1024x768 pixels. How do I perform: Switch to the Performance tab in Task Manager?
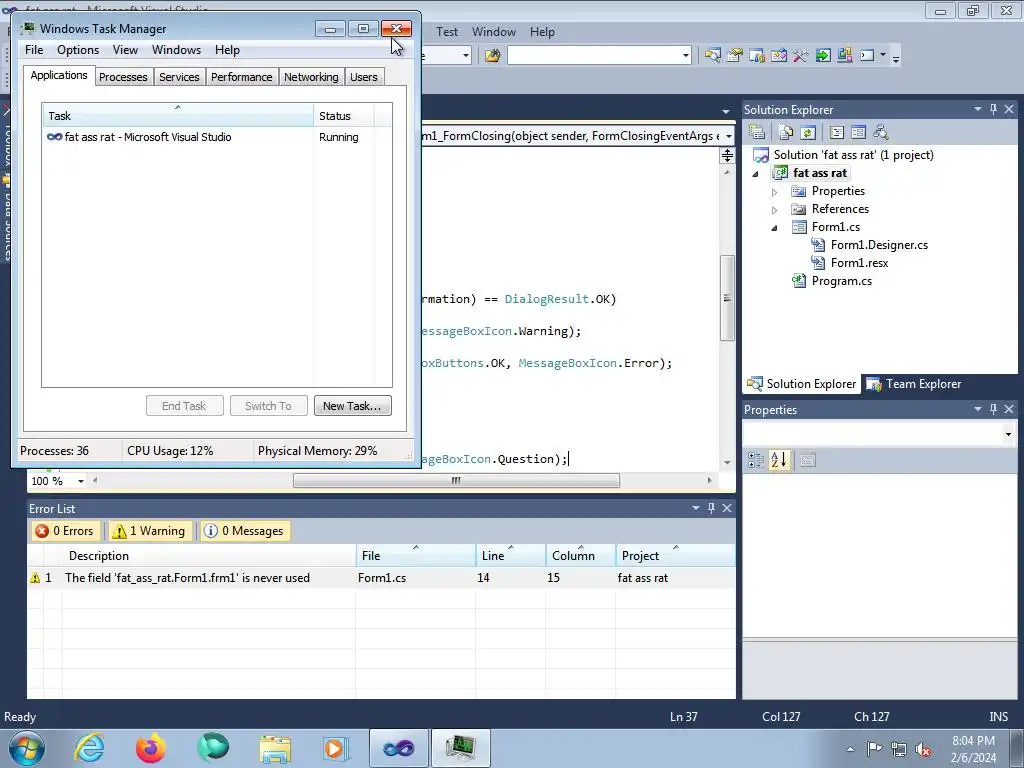[x=242, y=77]
